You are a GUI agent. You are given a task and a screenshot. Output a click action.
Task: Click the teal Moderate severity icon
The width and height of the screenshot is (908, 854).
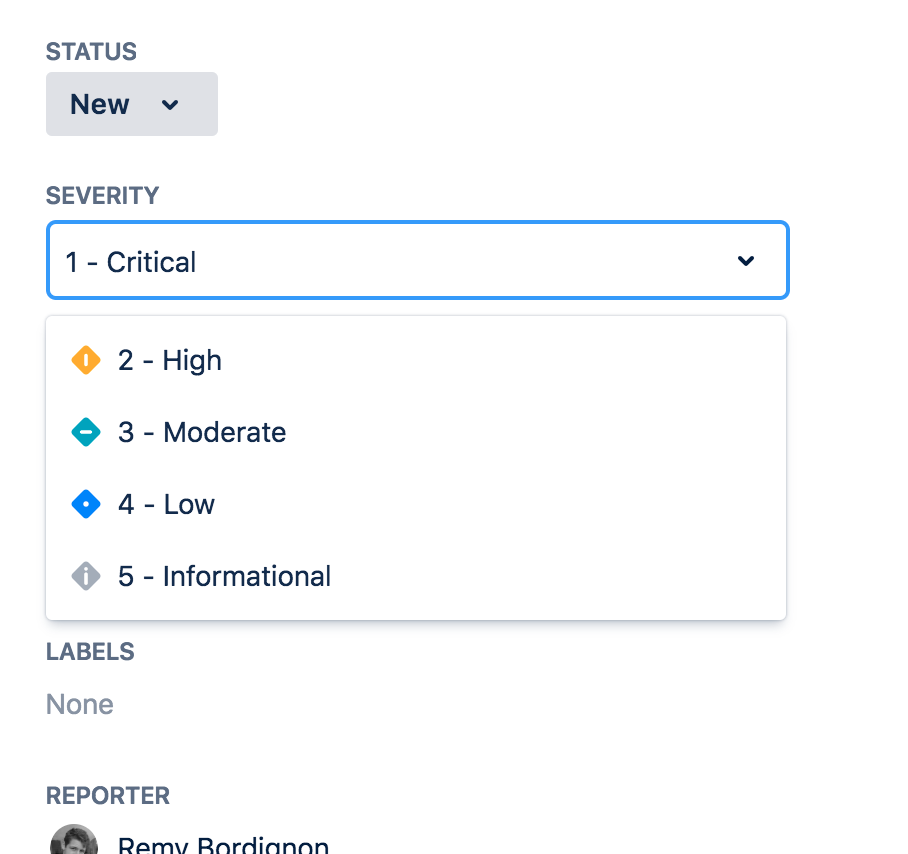(x=86, y=432)
